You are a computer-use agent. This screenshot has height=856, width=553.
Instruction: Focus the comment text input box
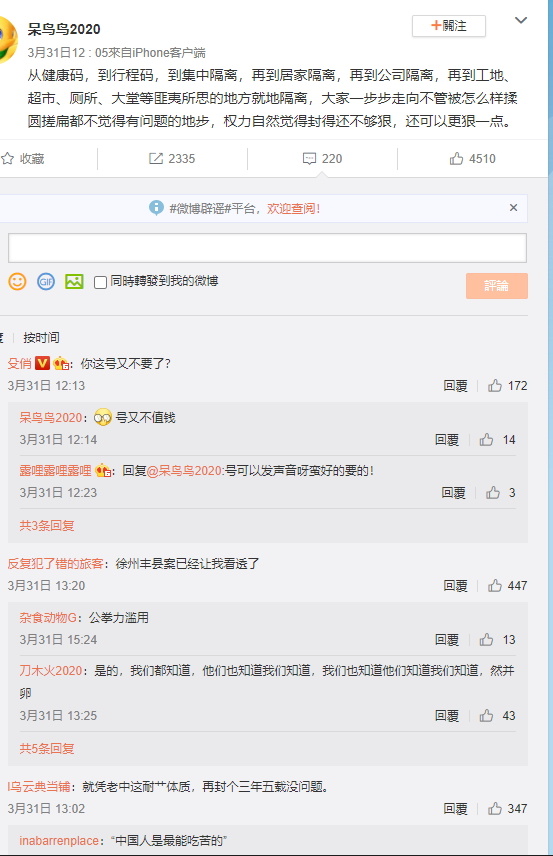267,248
